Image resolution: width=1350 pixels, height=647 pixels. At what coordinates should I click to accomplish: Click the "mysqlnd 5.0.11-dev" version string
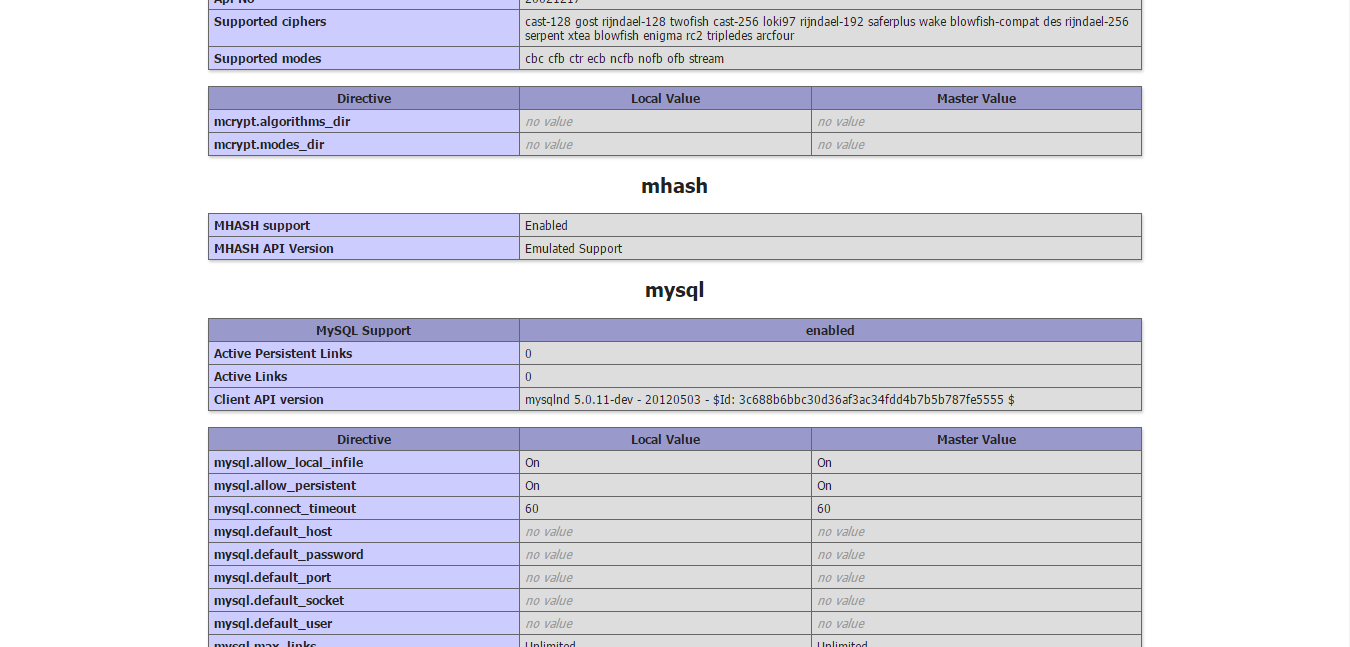click(770, 399)
